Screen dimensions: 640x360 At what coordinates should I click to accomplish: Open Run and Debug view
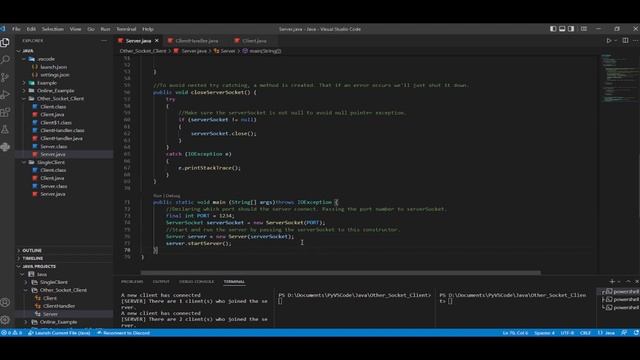[x=5, y=95]
